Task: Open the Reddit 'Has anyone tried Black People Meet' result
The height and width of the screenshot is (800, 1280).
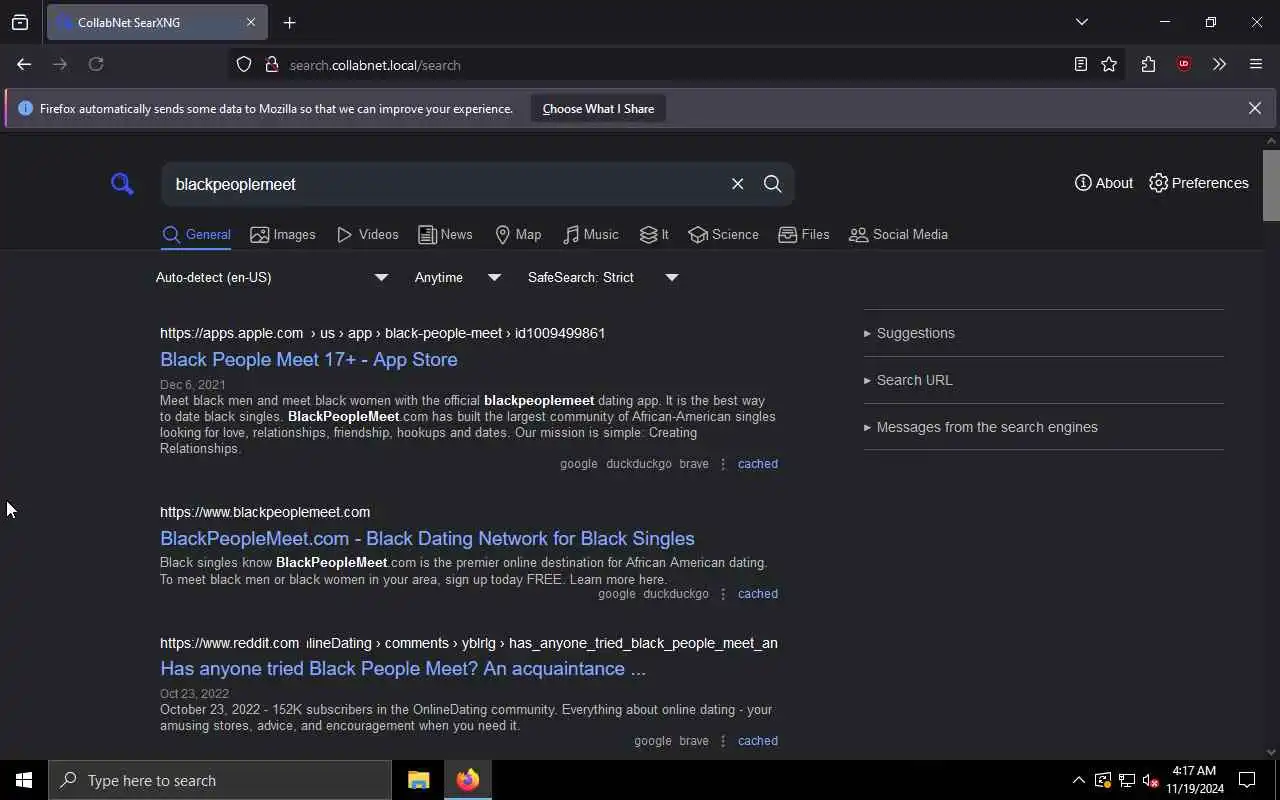Action: click(403, 668)
